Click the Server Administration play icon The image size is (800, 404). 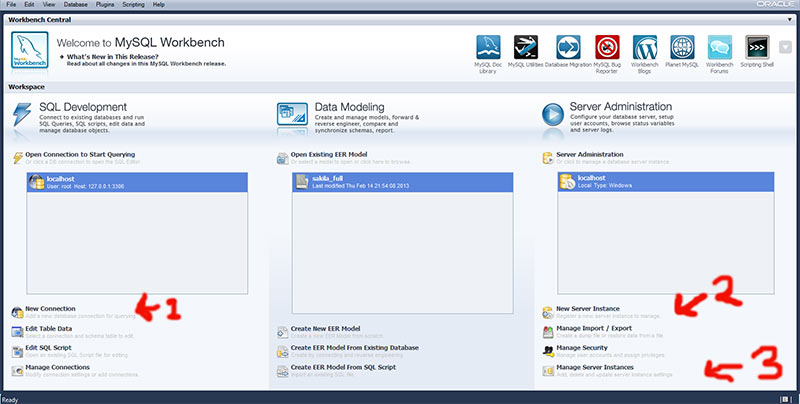[553, 115]
